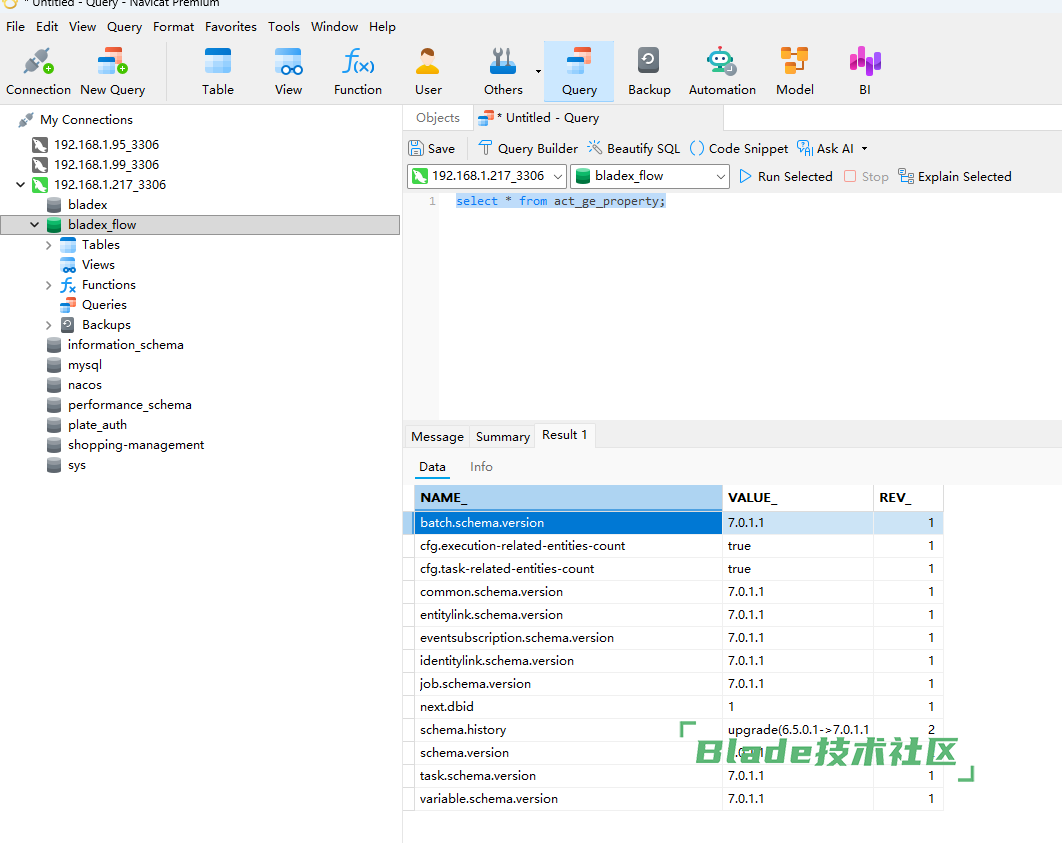Select the mysql database
Image resolution: width=1062 pixels, height=843 pixels.
(x=85, y=365)
